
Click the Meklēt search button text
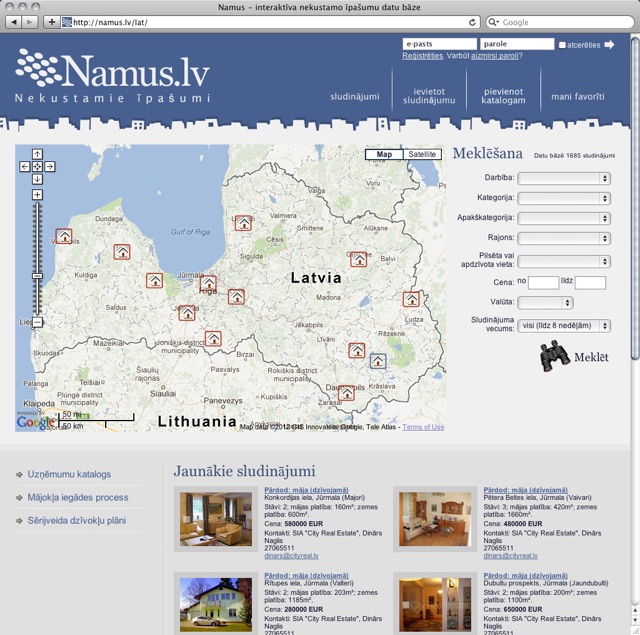591,357
